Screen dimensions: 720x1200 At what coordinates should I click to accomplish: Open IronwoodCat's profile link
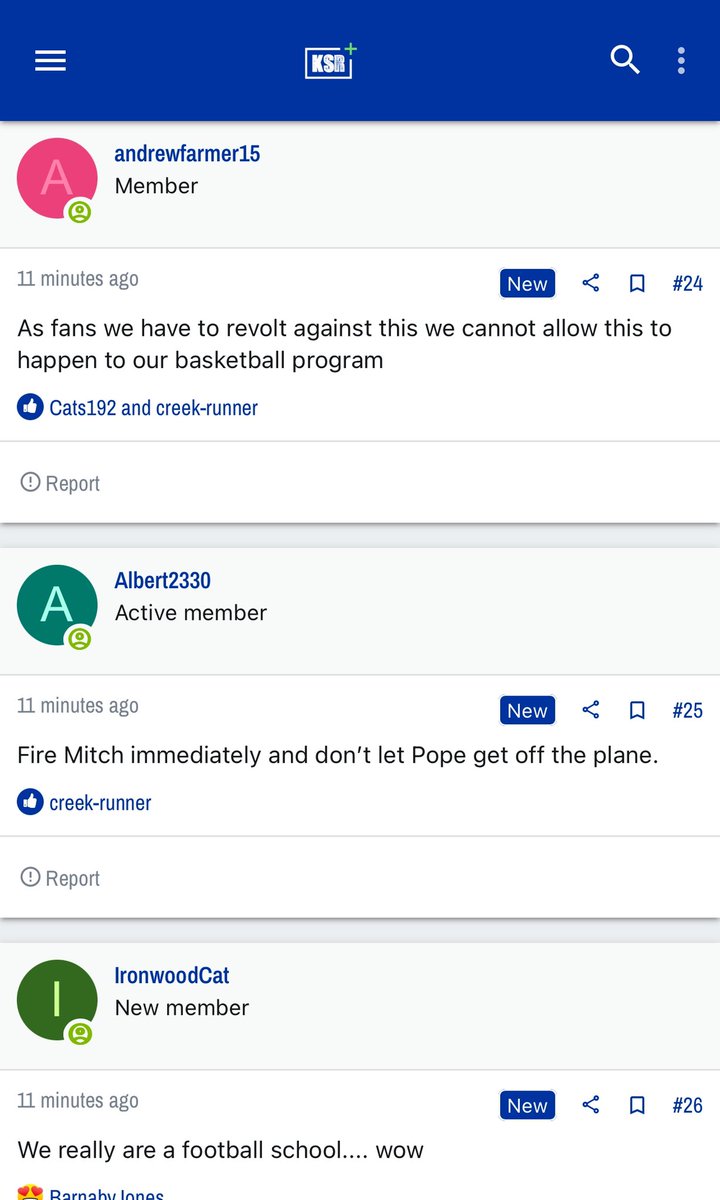click(x=172, y=976)
